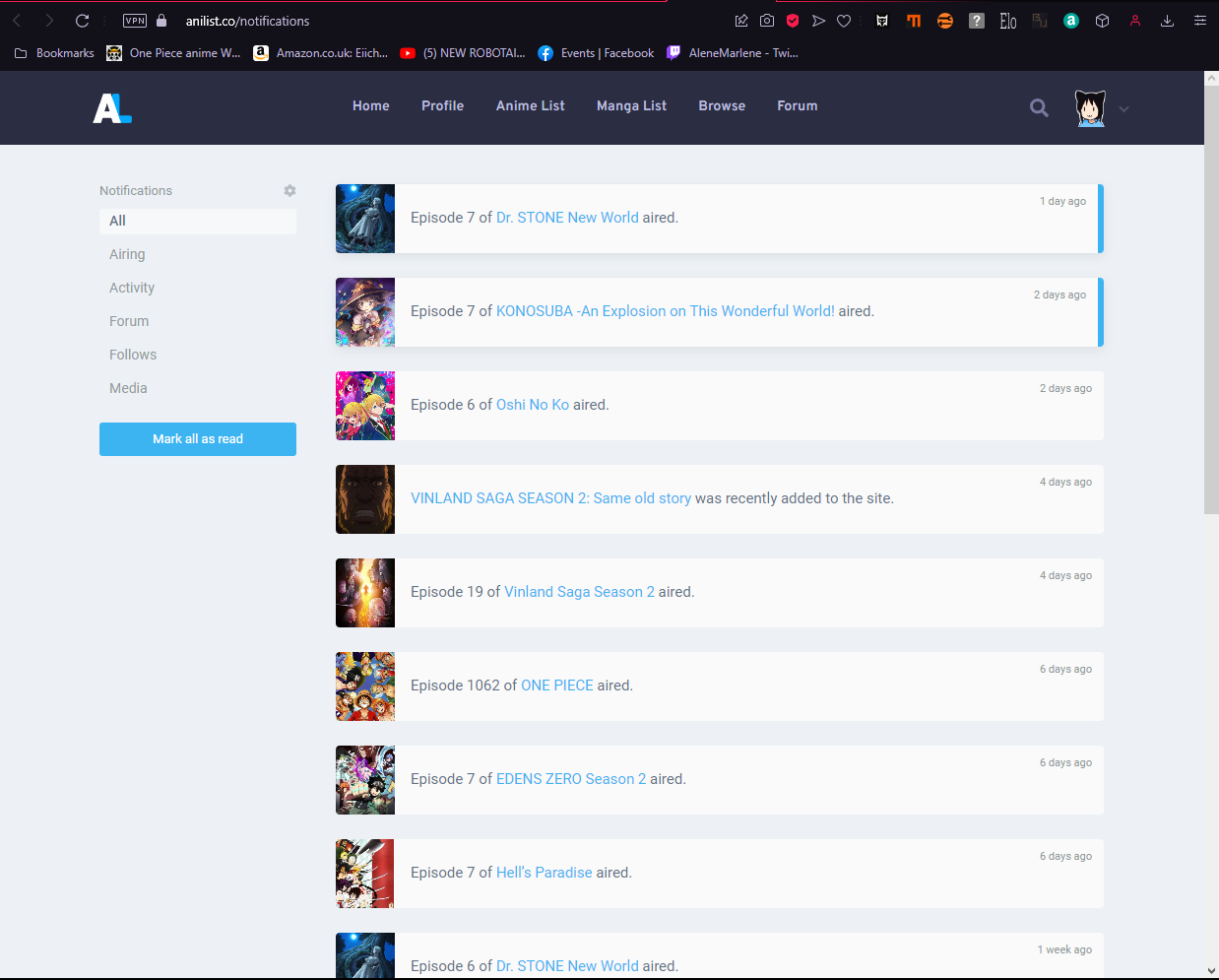
Task: Select the Media notification category
Action: click(128, 387)
